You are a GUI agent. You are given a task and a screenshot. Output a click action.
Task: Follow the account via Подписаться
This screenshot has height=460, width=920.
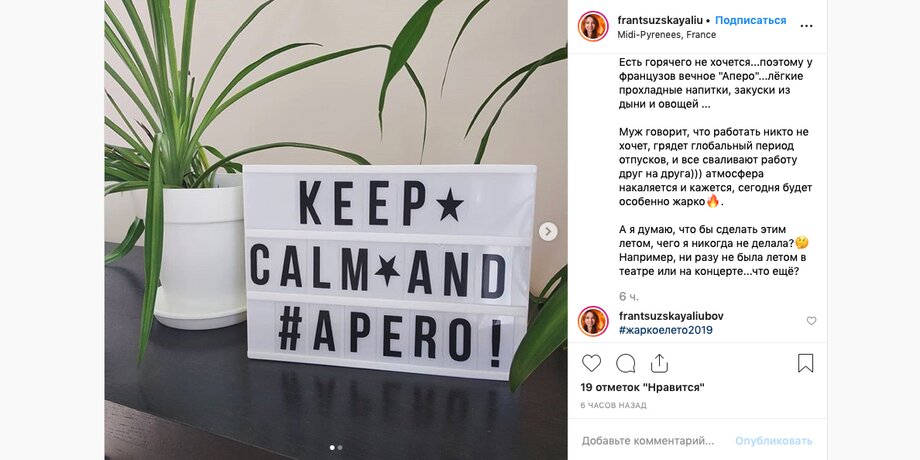[x=750, y=21]
